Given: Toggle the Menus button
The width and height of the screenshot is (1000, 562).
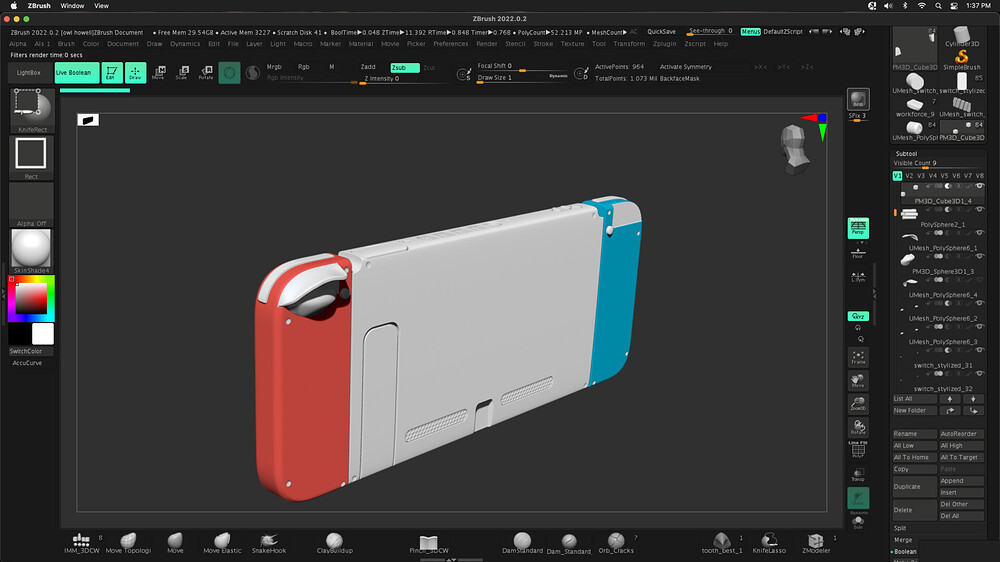Looking at the screenshot, I should 750,31.
